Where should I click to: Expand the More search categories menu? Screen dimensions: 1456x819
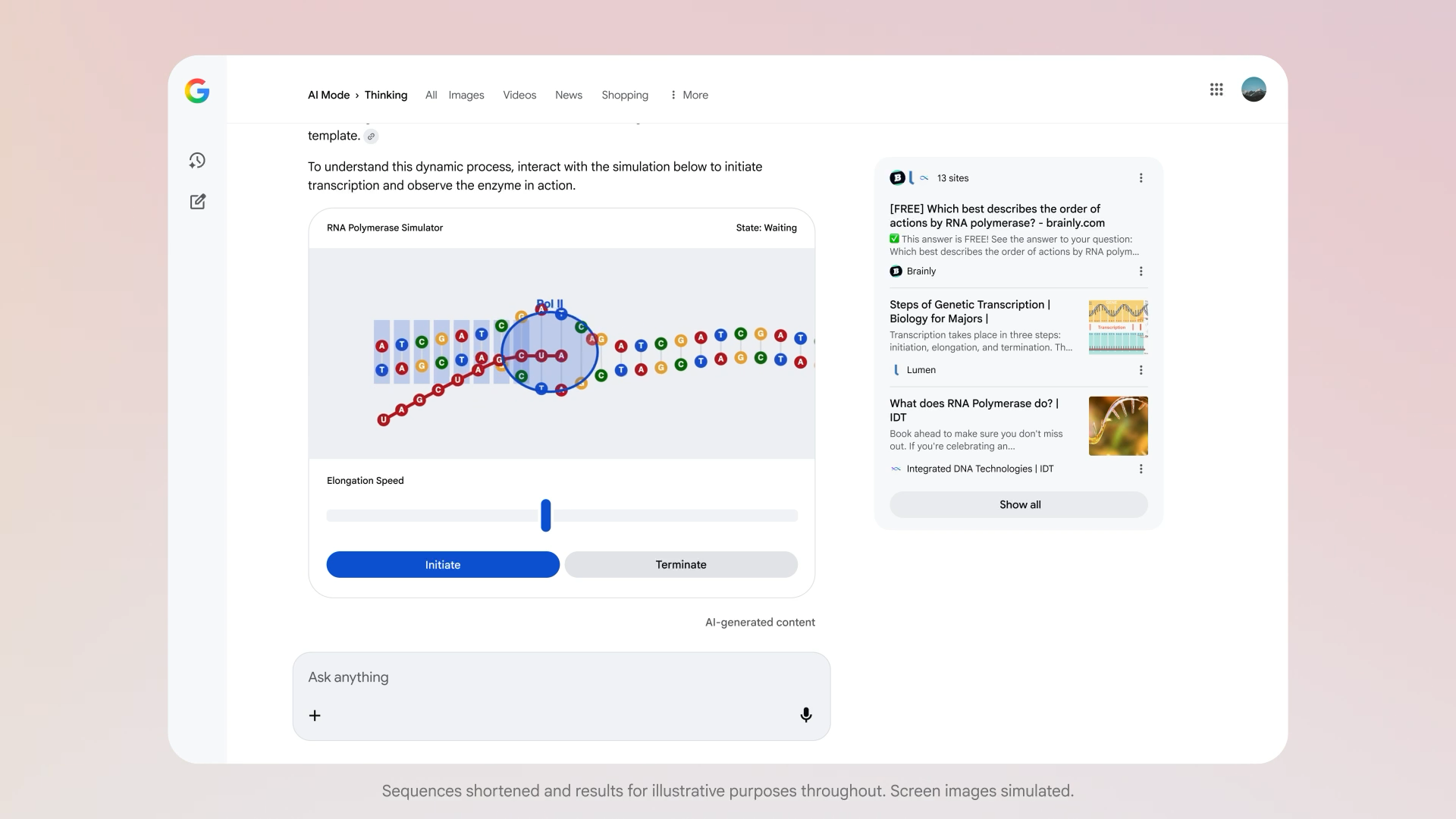pyautogui.click(x=689, y=95)
